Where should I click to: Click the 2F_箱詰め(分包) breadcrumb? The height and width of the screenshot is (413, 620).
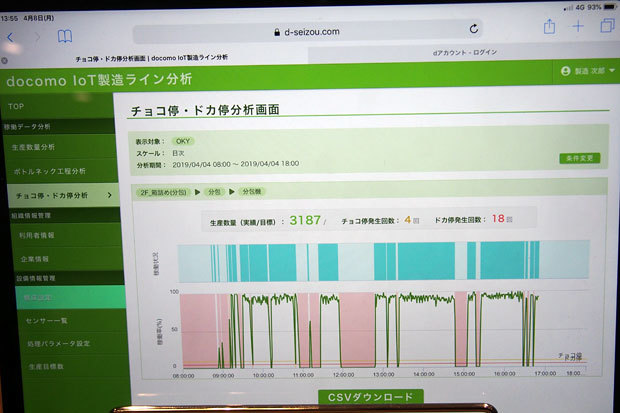[x=163, y=193]
